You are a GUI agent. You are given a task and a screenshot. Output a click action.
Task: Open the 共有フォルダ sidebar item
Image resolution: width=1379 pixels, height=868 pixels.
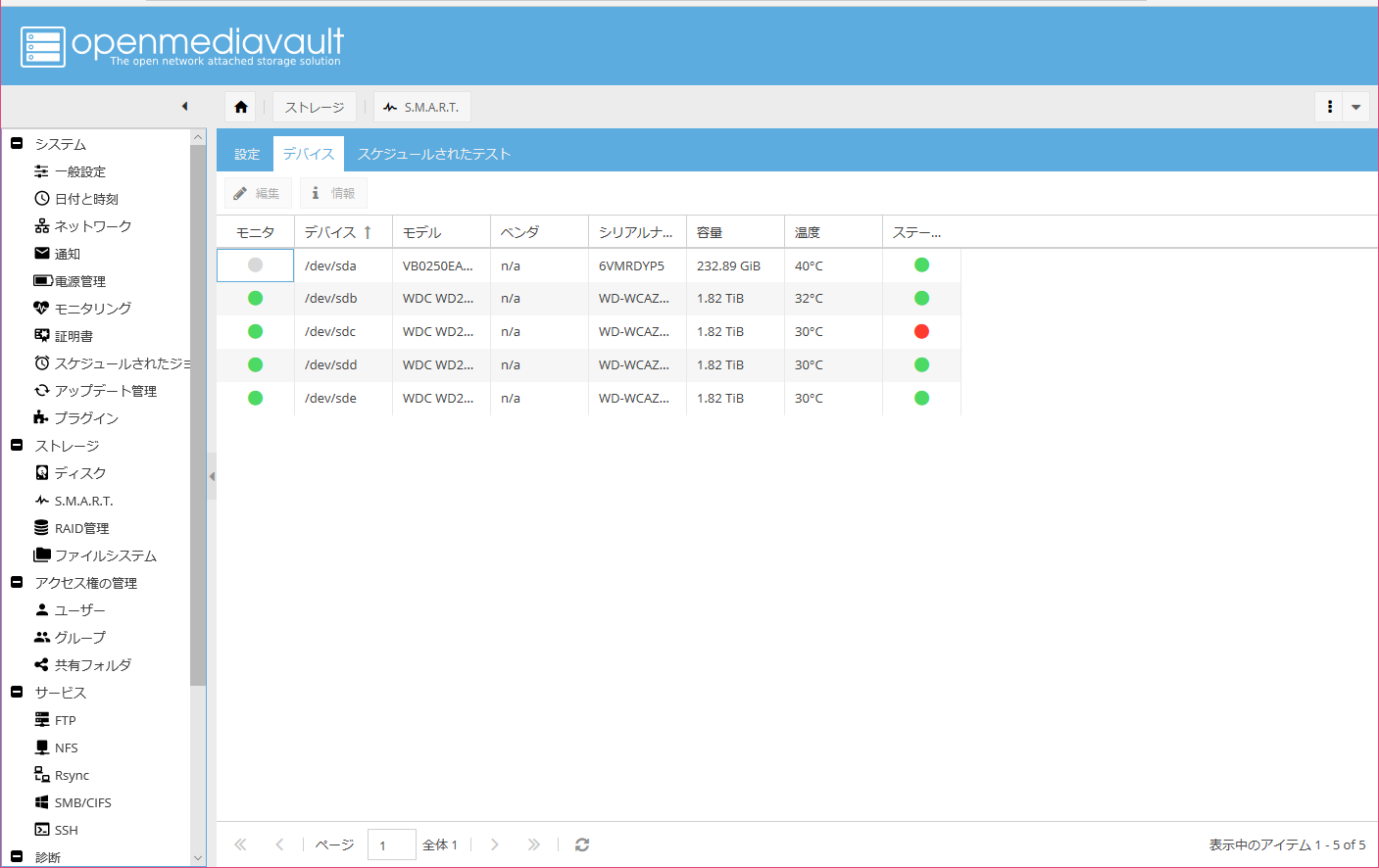point(92,665)
